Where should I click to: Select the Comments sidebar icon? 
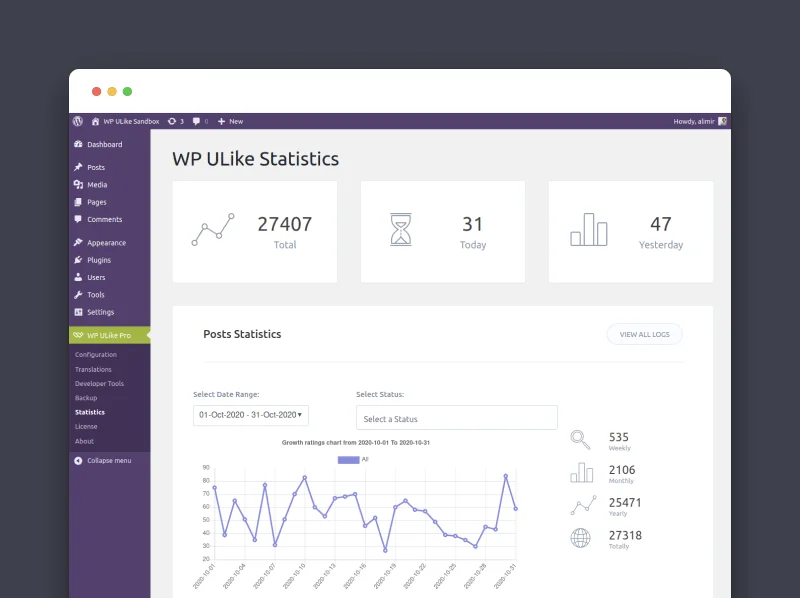[x=80, y=220]
